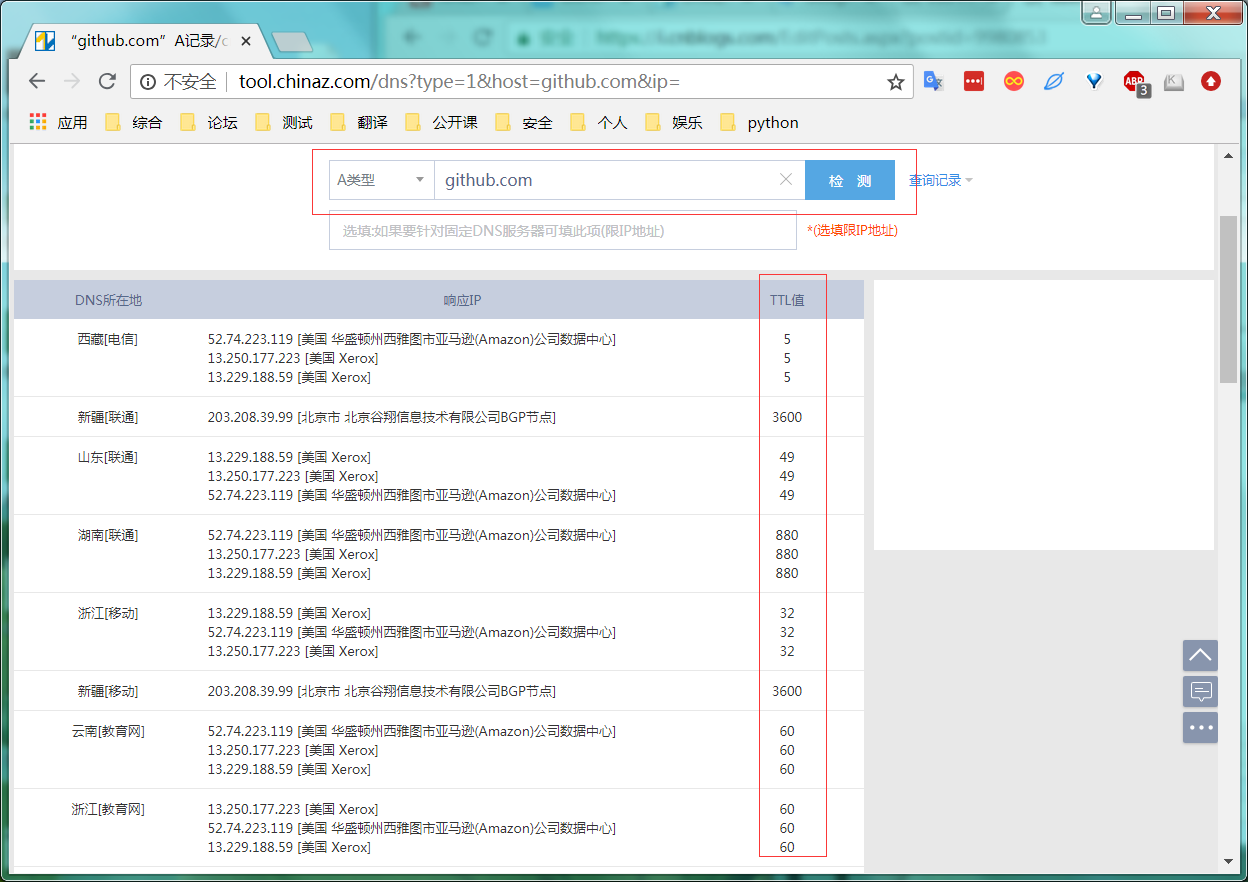Click the DNS所在地 column header
The width and height of the screenshot is (1248, 882).
(108, 300)
